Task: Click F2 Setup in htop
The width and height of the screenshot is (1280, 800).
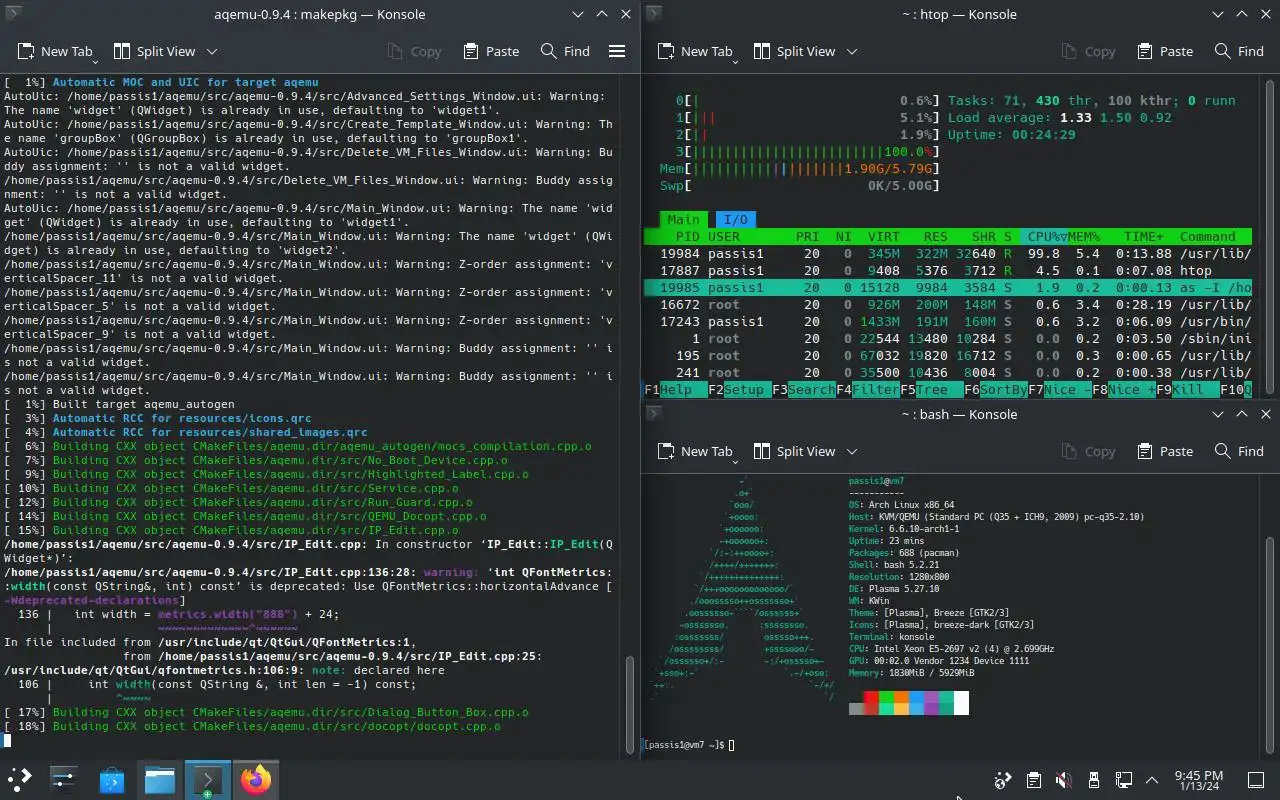Action: (739, 390)
